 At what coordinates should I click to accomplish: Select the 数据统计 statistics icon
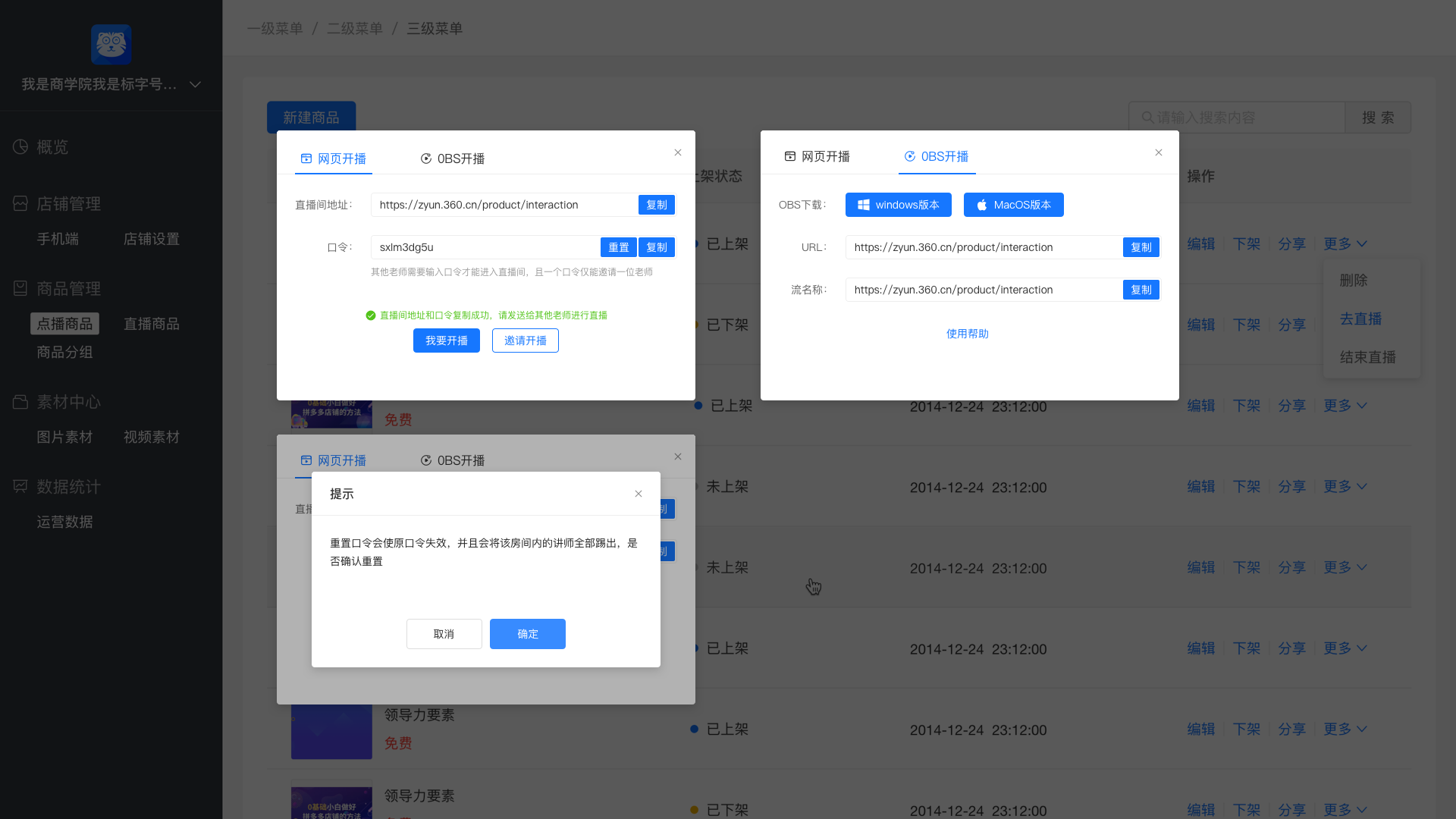tap(20, 486)
